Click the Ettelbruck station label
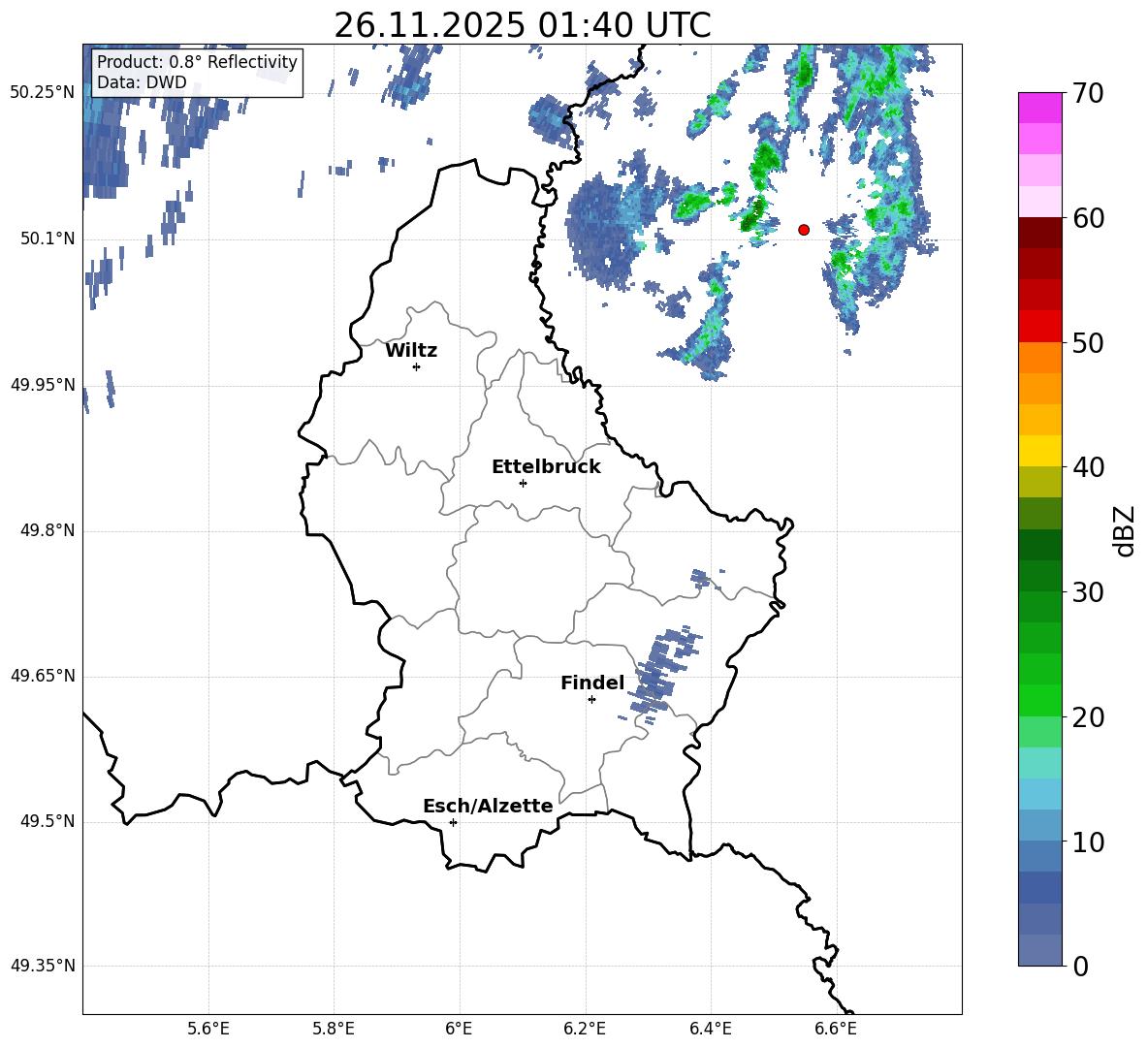 tap(546, 467)
